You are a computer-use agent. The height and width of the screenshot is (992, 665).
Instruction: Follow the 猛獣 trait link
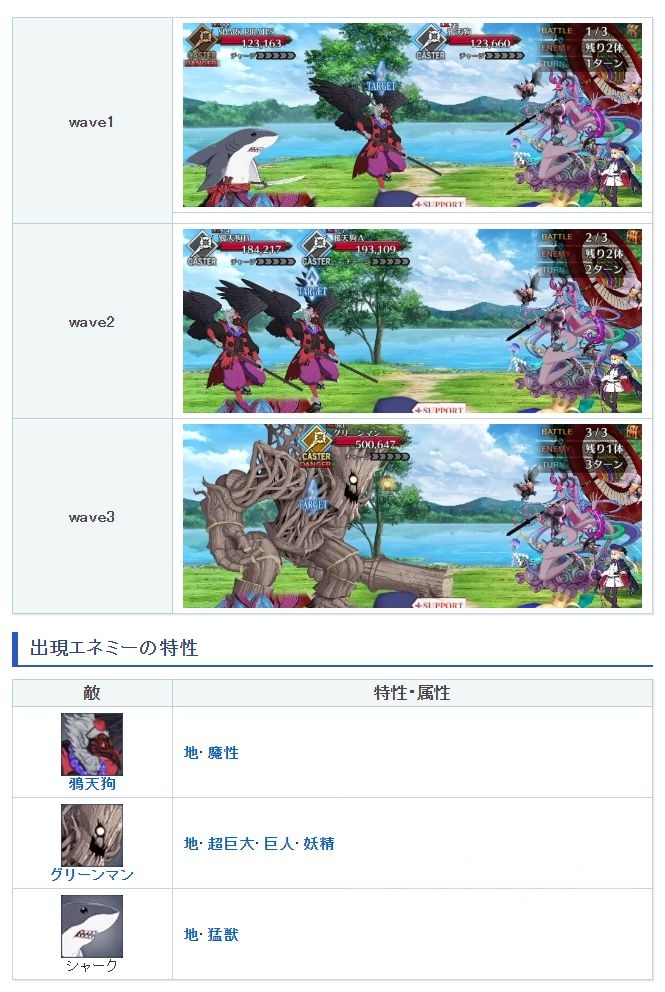pos(223,934)
